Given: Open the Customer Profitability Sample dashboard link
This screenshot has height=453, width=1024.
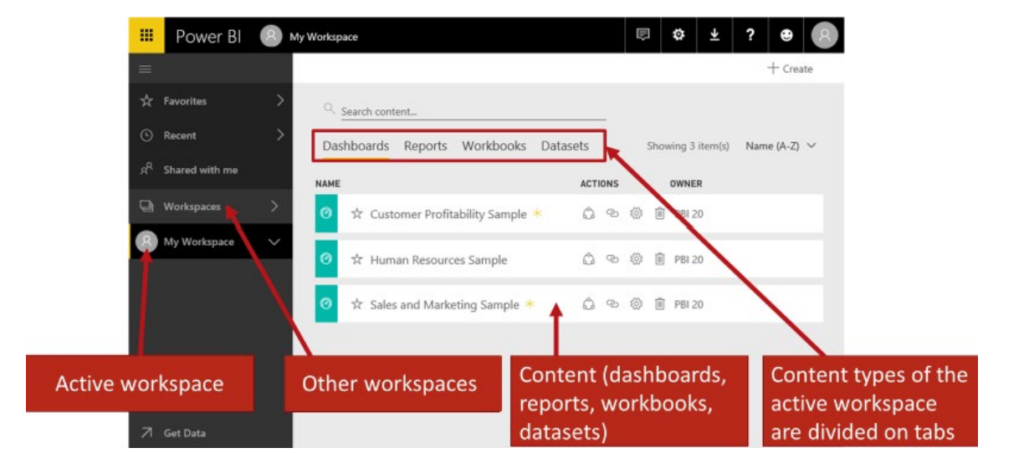Looking at the screenshot, I should (x=448, y=214).
